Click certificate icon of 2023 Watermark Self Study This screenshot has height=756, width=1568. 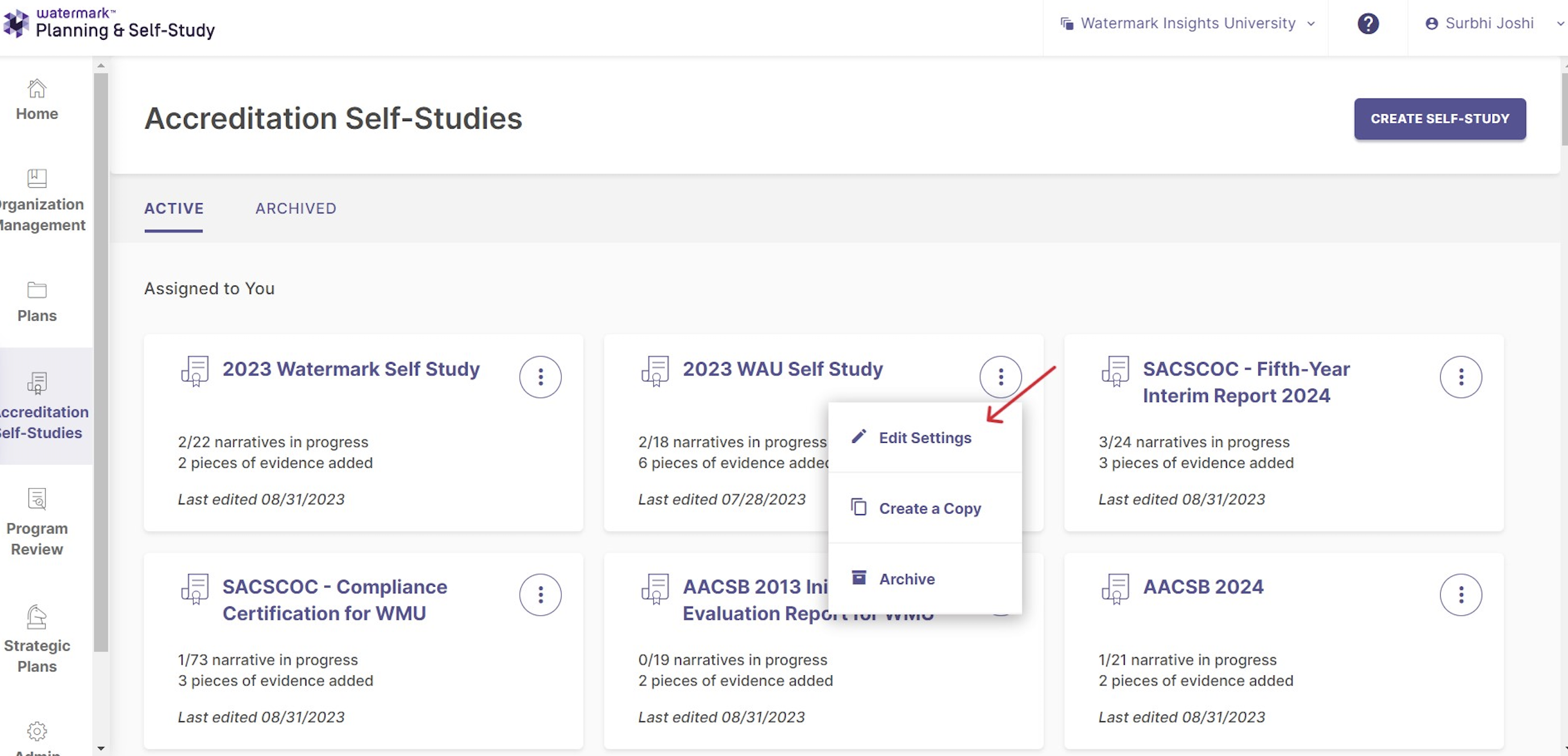point(195,371)
